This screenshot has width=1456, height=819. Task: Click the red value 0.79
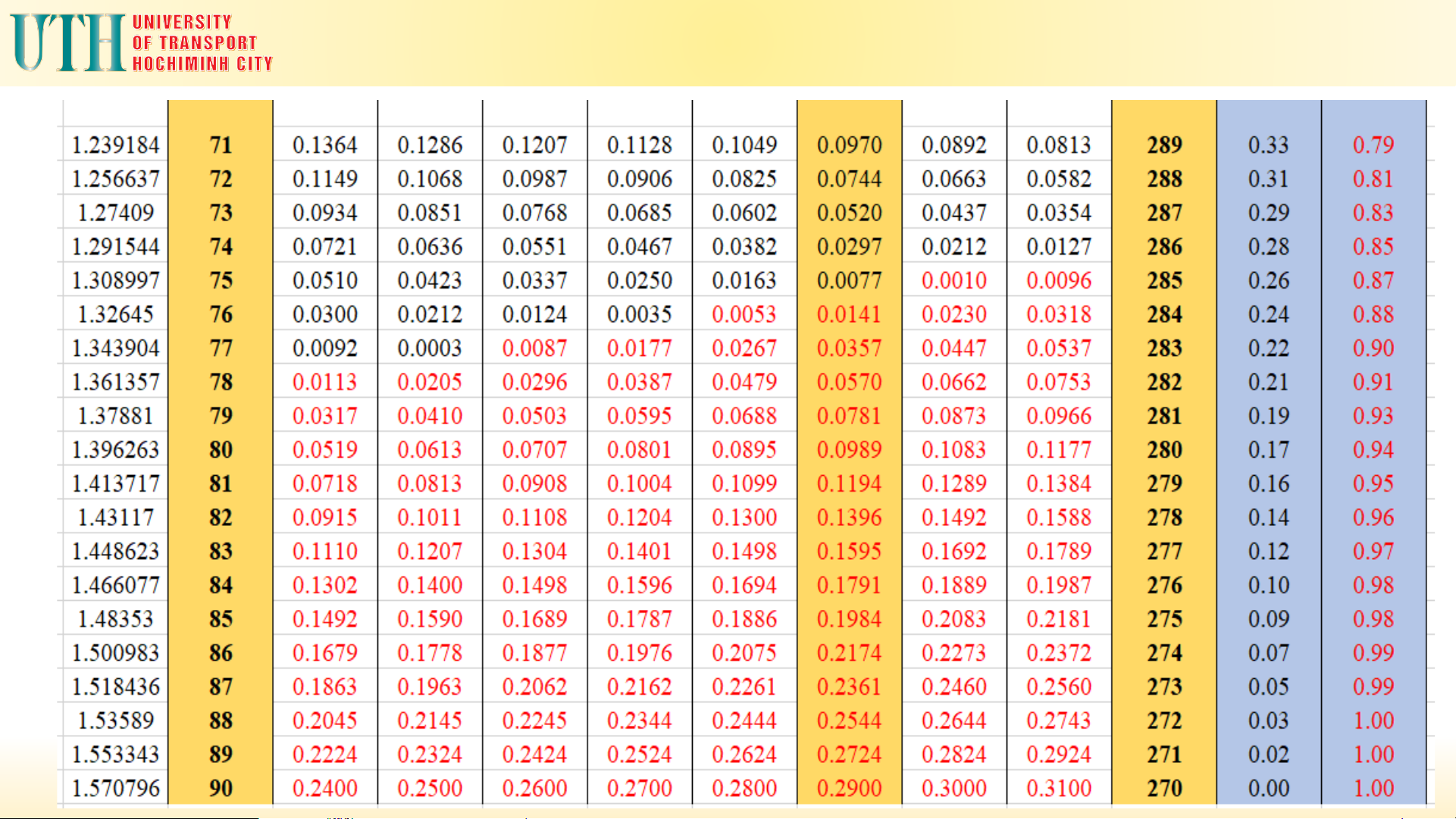coord(1373,145)
